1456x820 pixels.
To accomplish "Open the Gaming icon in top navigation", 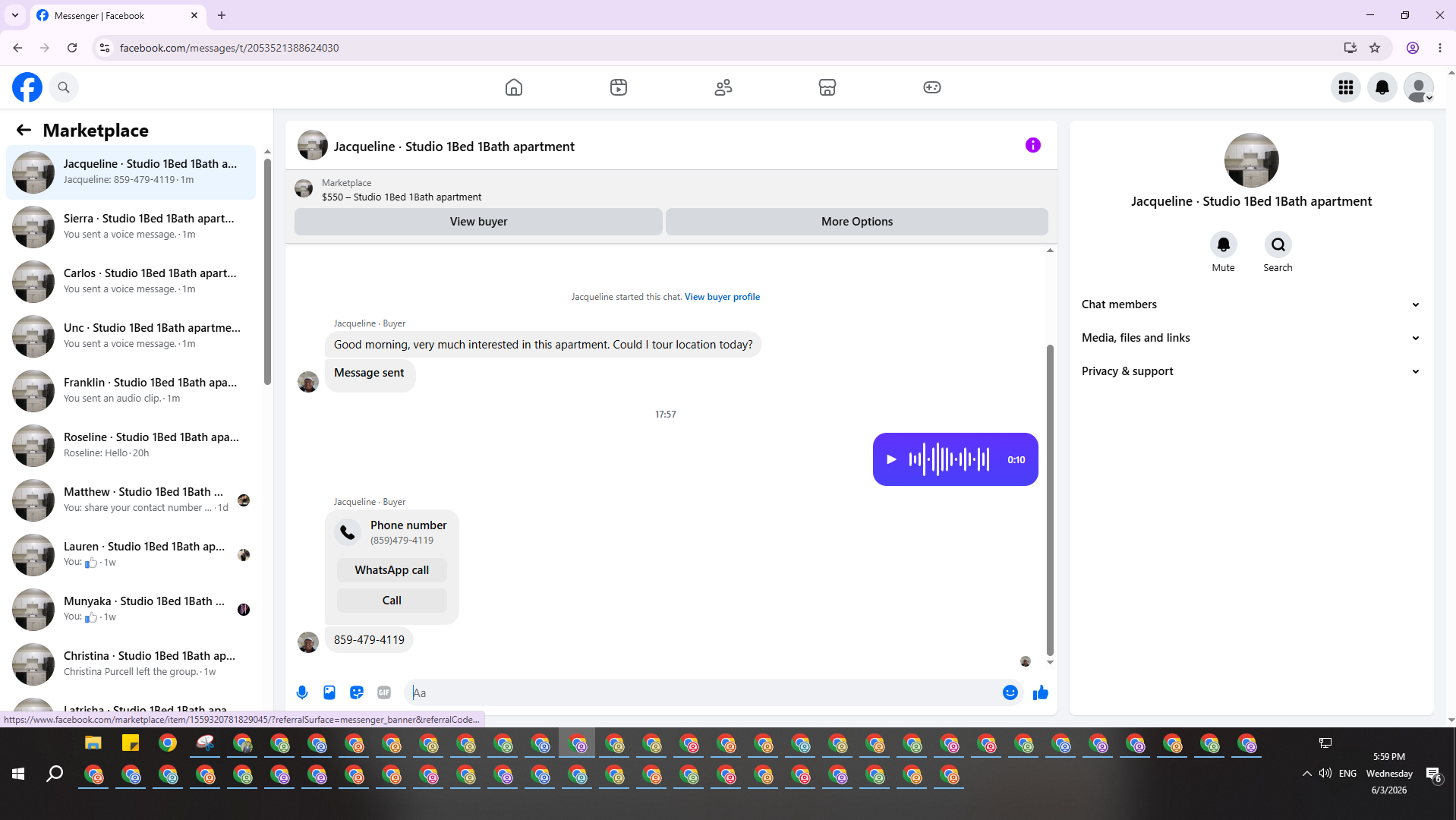I will click(x=932, y=87).
